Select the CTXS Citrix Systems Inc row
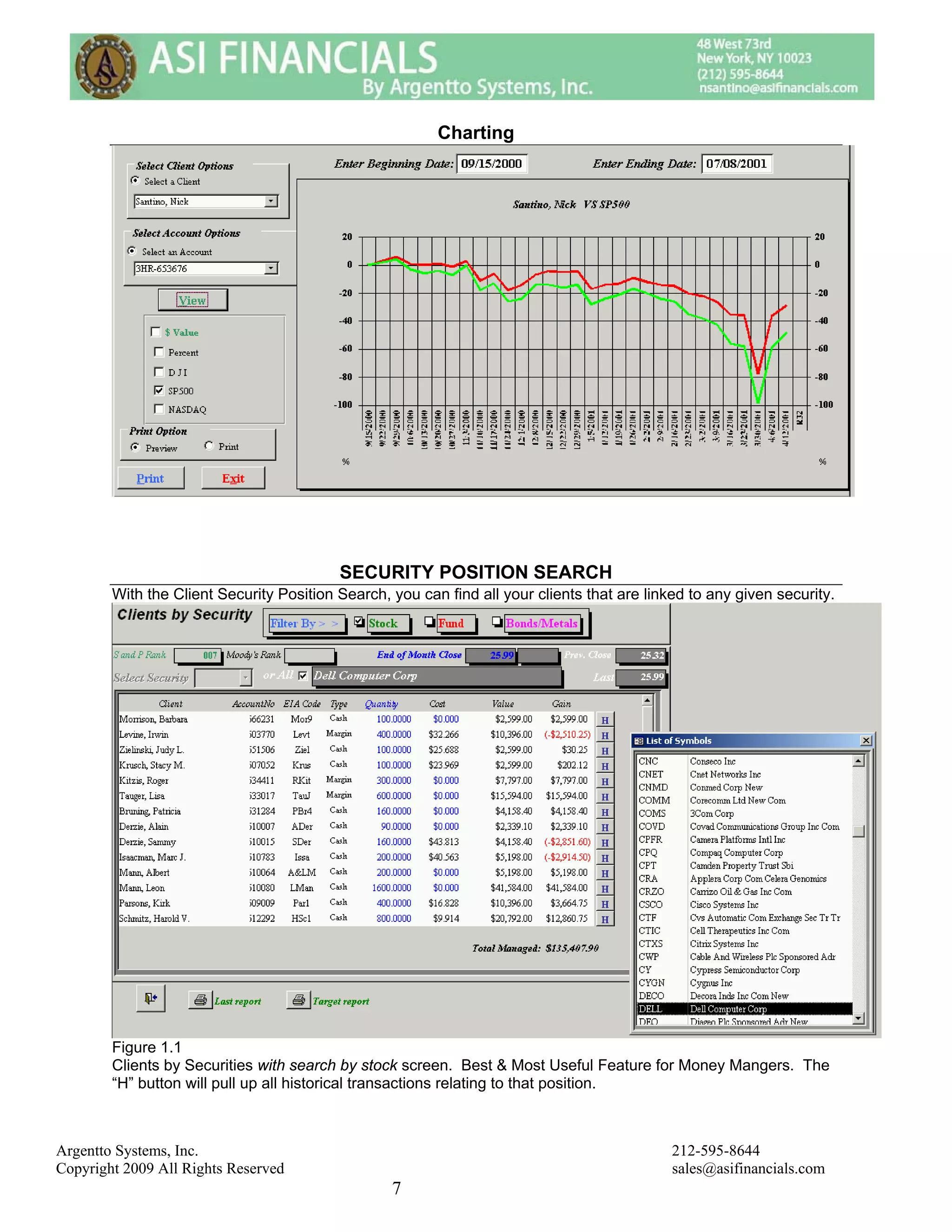The width and height of the screenshot is (952, 1232). pyautogui.click(x=745, y=944)
